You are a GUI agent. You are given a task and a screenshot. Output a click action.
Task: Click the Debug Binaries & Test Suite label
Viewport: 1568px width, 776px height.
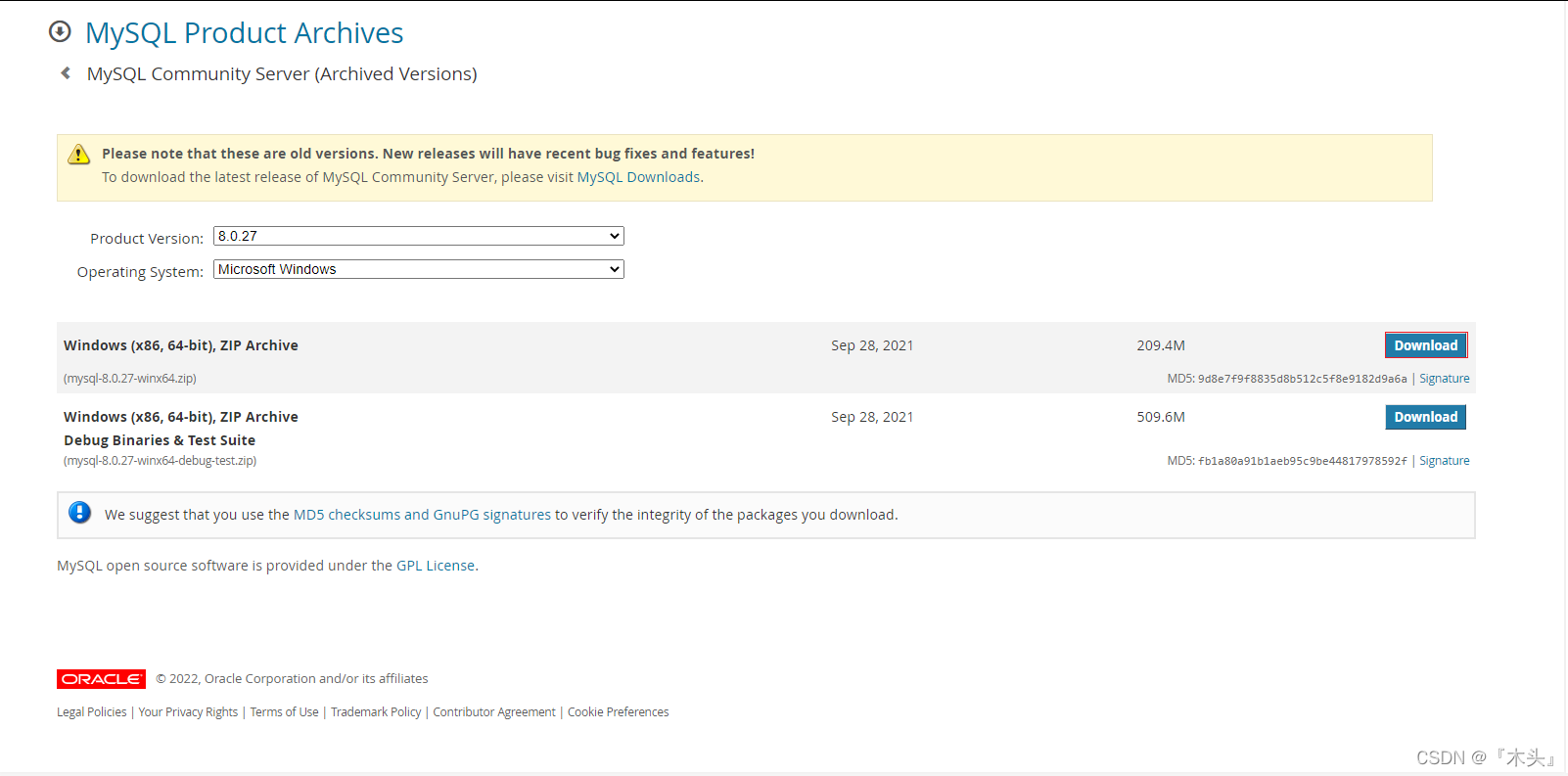pyautogui.click(x=160, y=440)
